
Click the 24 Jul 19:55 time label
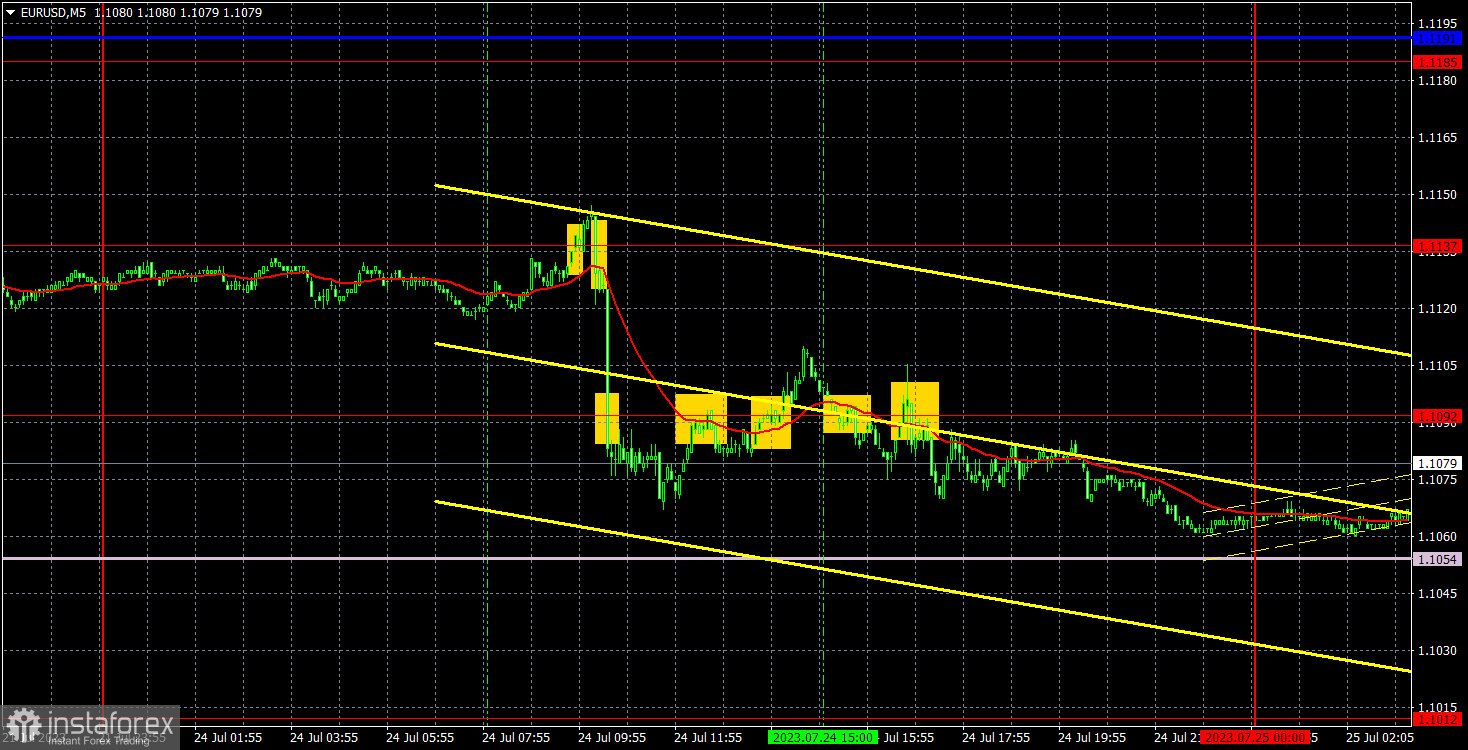pyautogui.click(x=1092, y=737)
